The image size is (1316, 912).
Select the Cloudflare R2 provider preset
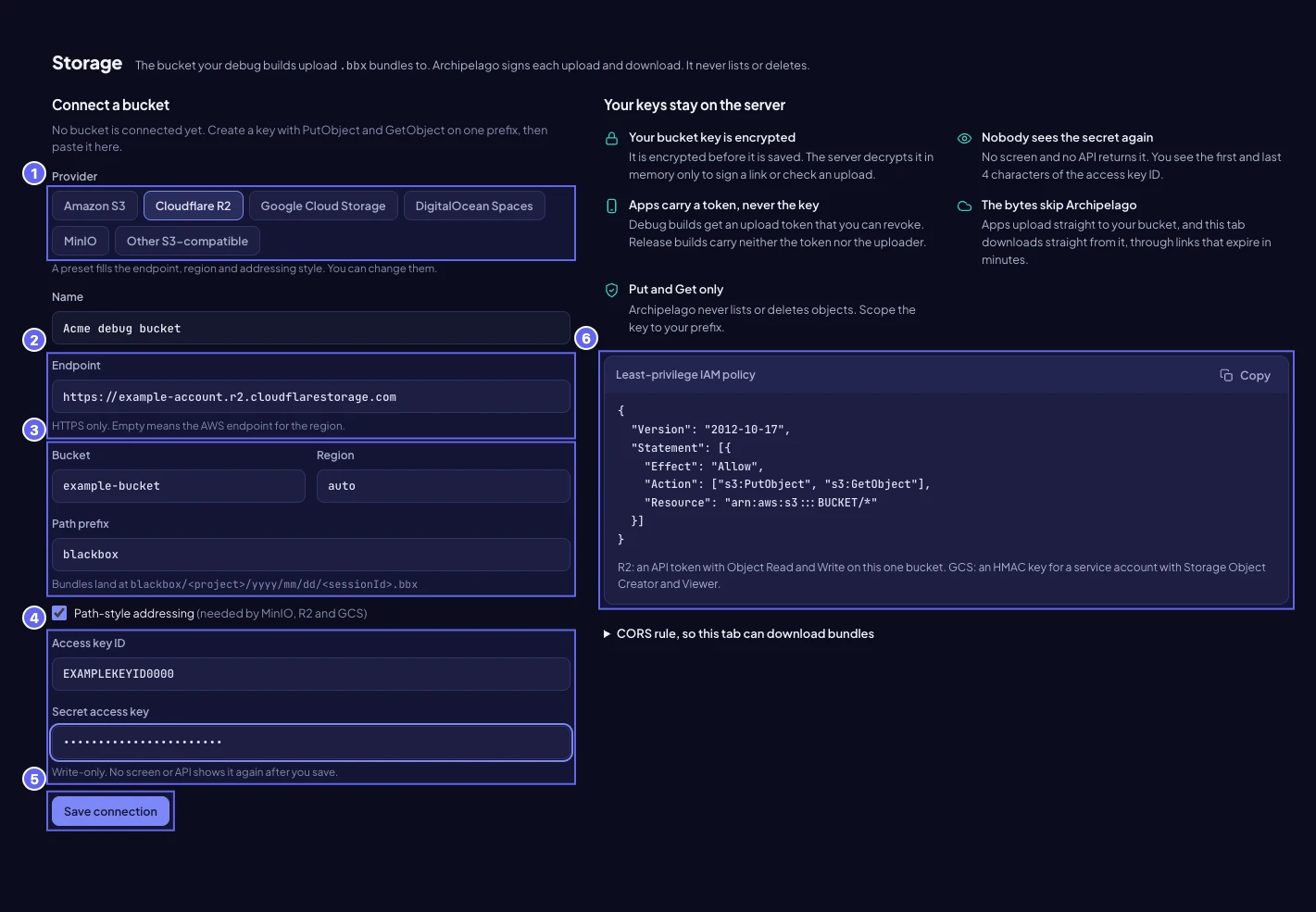tap(194, 206)
